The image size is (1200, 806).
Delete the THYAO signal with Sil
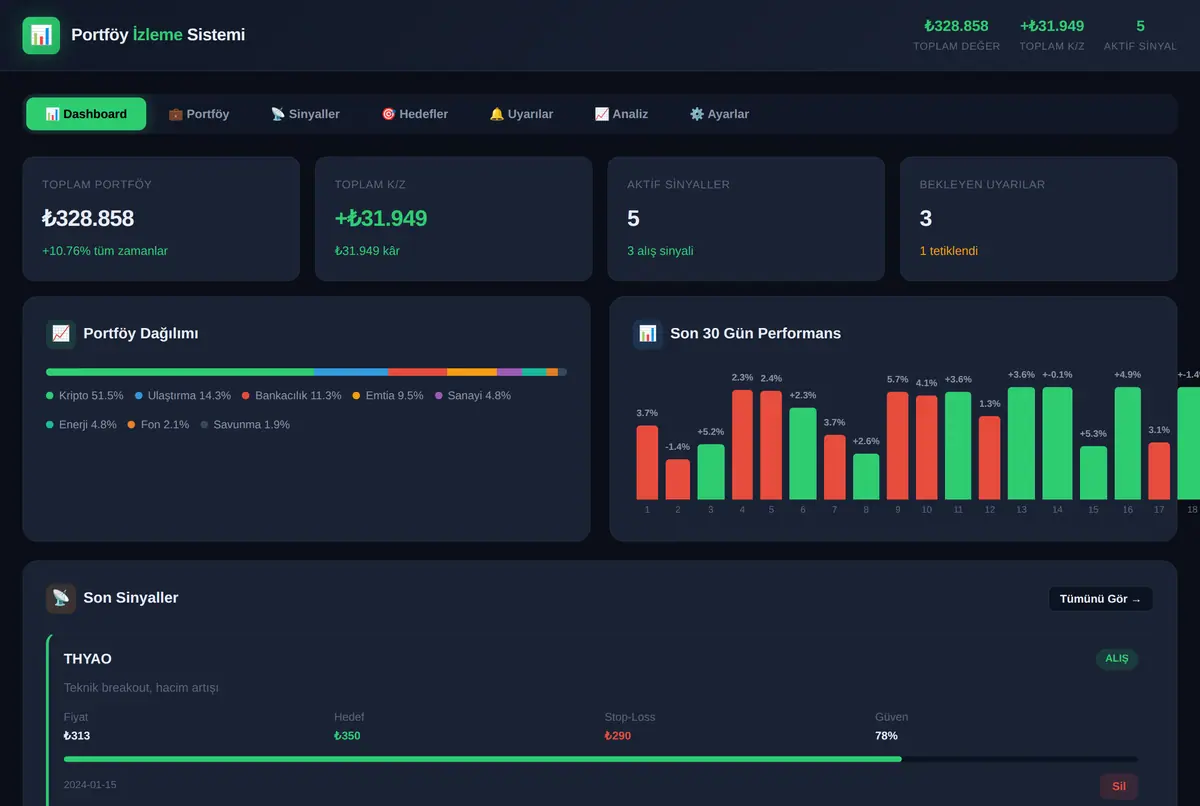pos(1119,786)
